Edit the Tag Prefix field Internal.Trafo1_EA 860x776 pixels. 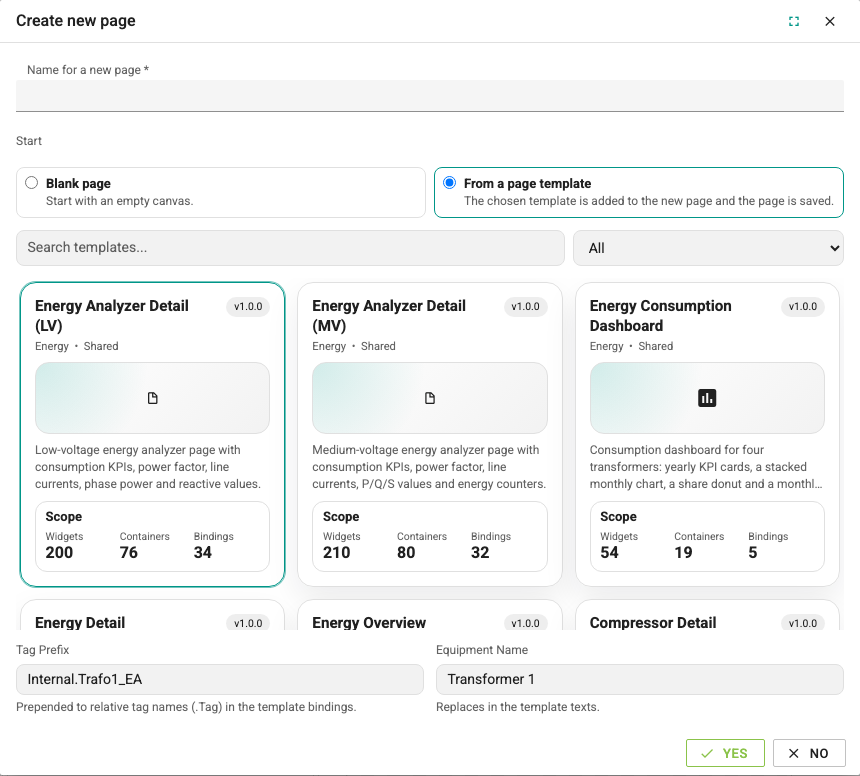(220, 679)
